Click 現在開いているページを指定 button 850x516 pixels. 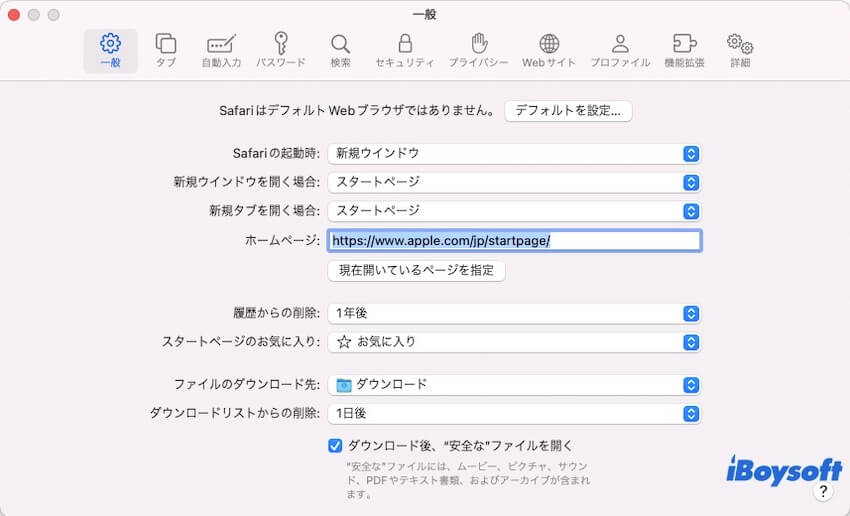416,270
